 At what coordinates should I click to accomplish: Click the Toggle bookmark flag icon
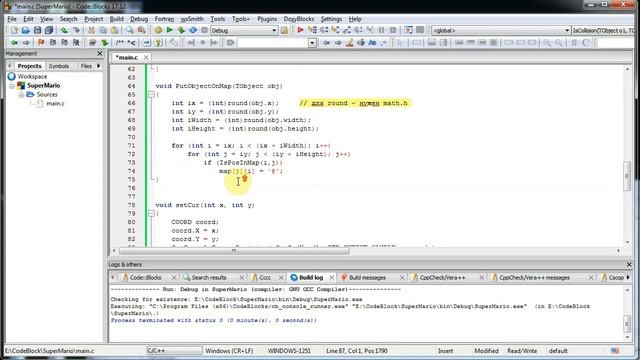click(41, 42)
